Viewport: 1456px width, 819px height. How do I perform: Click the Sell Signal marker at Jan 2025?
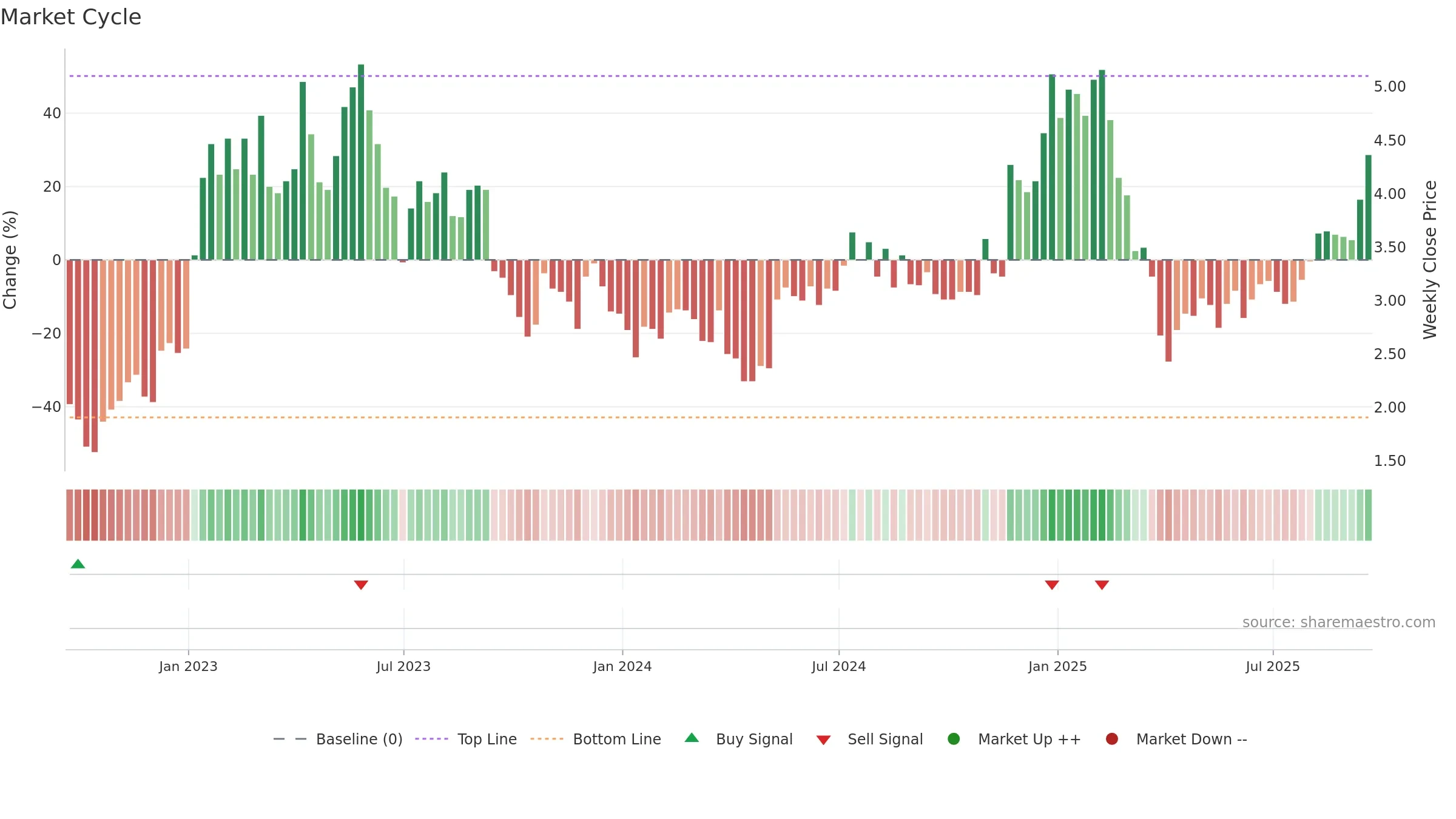coord(1052,585)
